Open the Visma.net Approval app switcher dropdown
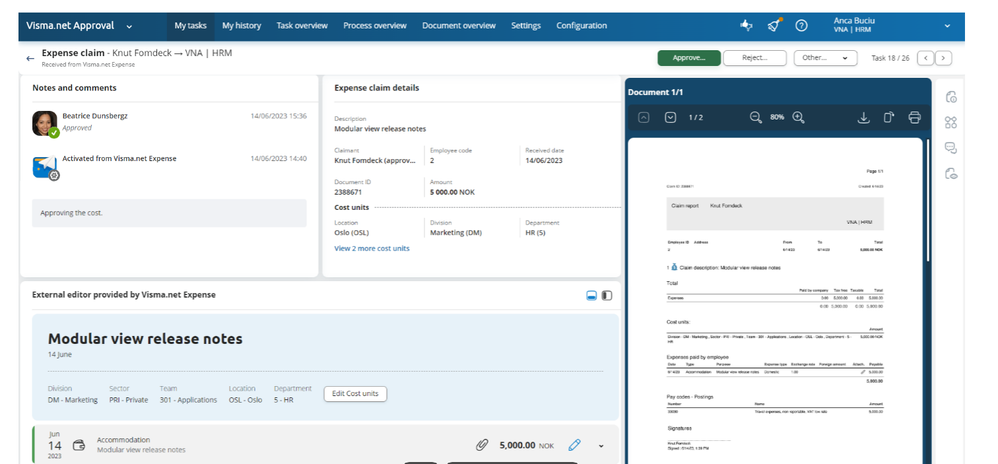The image size is (998, 464). [x=130, y=26]
